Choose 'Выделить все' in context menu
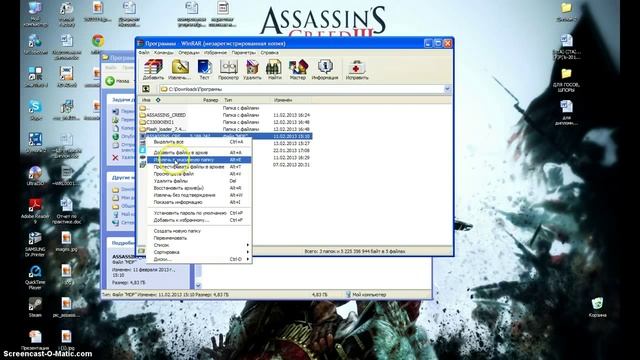640x360 pixels. pos(199,142)
